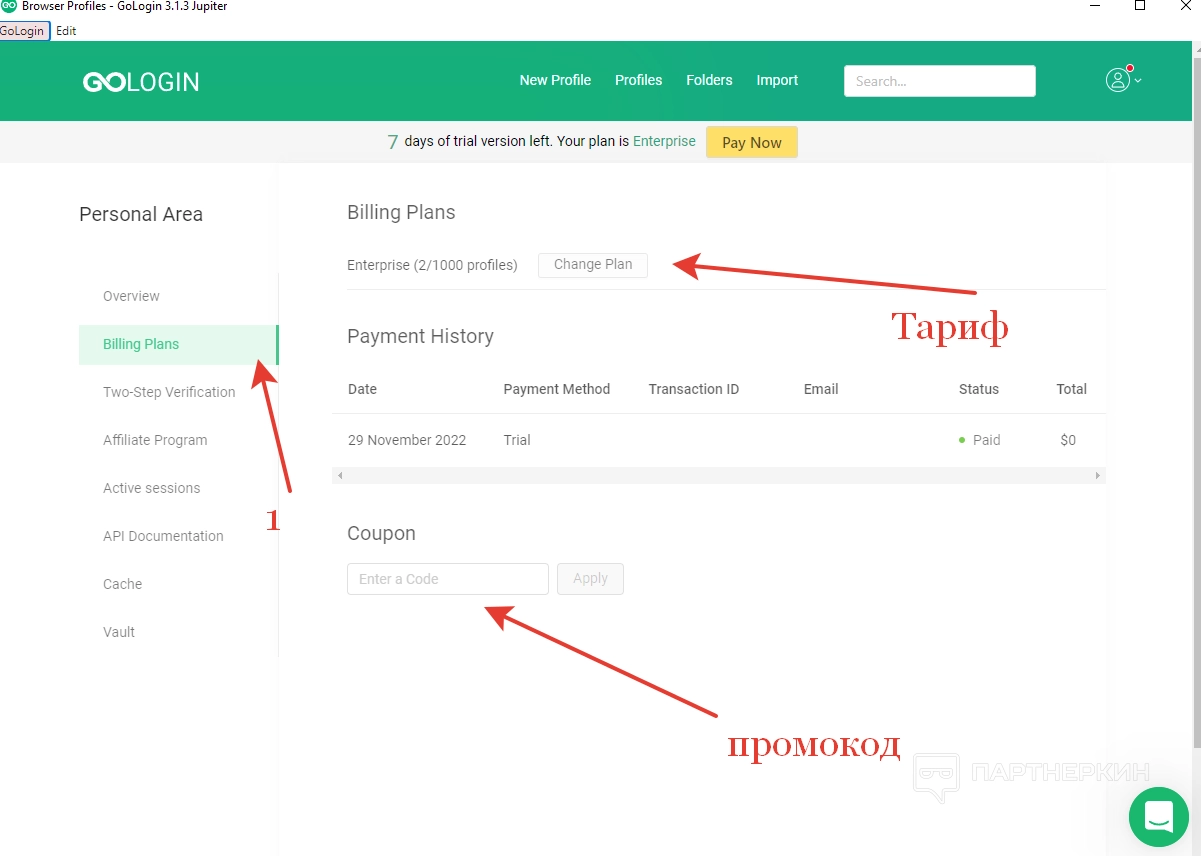Open the Cache settings
Image resolution: width=1201 pixels, height=856 pixels.
pyautogui.click(x=122, y=584)
